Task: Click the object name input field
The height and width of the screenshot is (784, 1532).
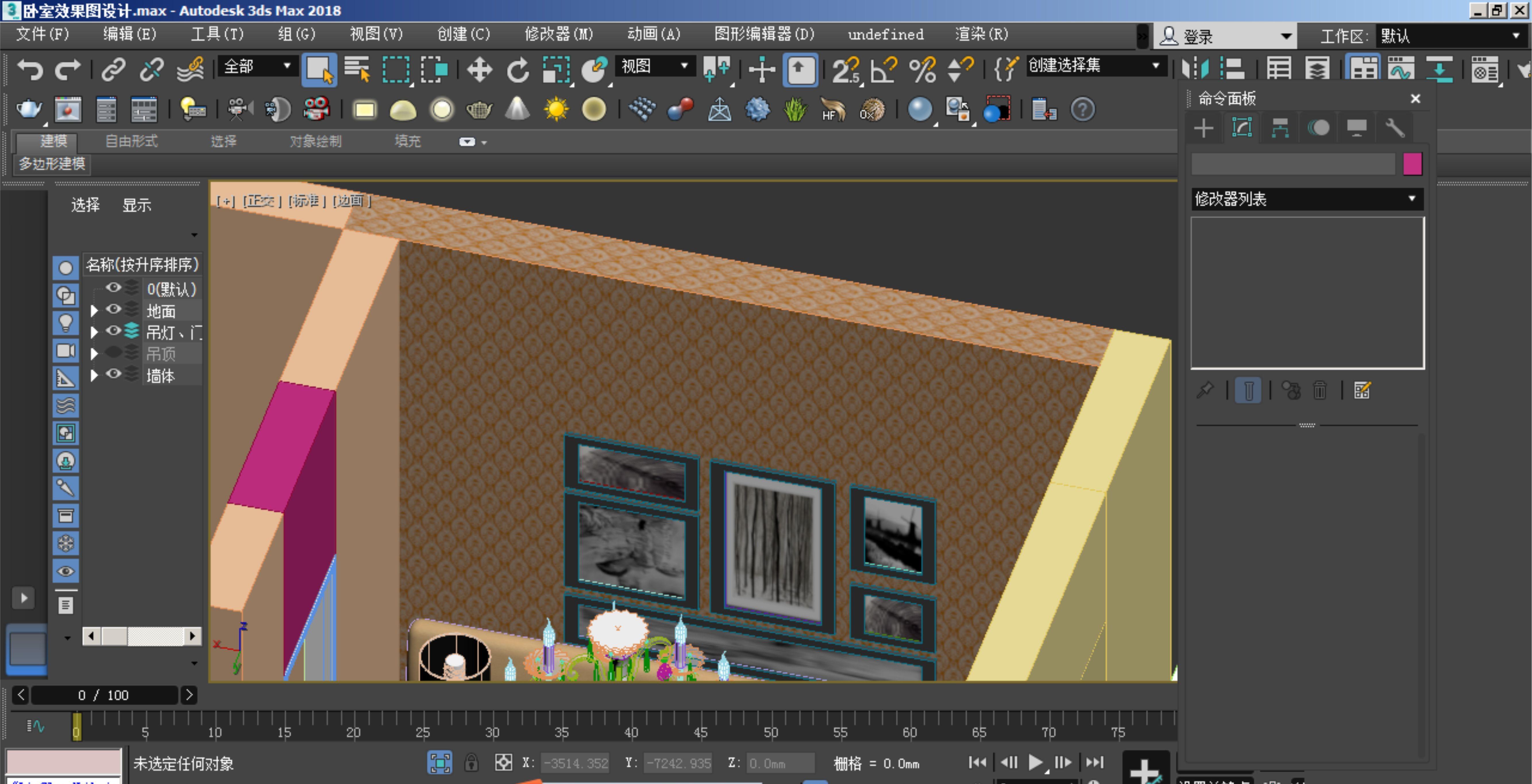Action: click(1293, 164)
